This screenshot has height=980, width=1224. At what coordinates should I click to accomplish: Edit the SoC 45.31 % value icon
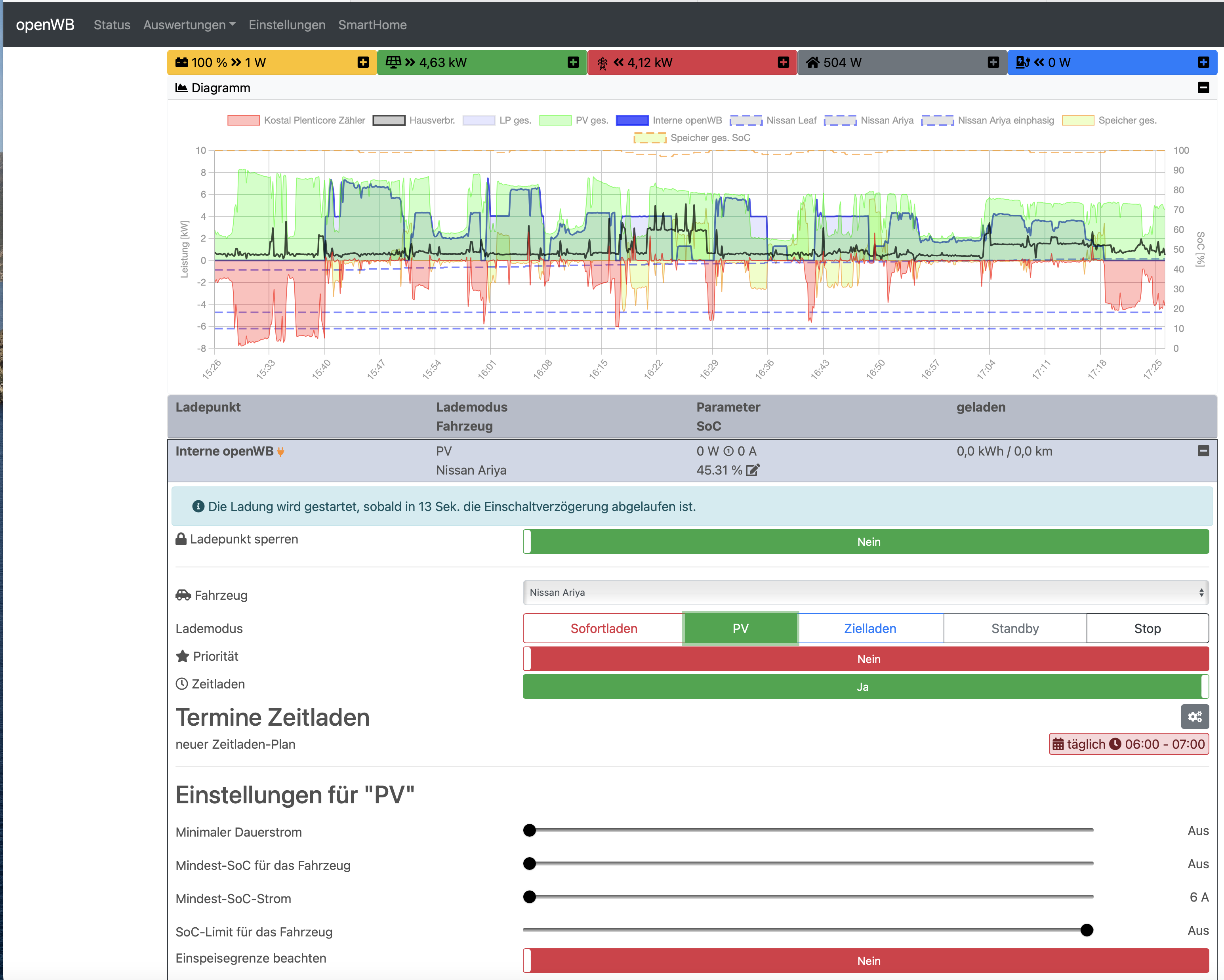click(x=753, y=470)
